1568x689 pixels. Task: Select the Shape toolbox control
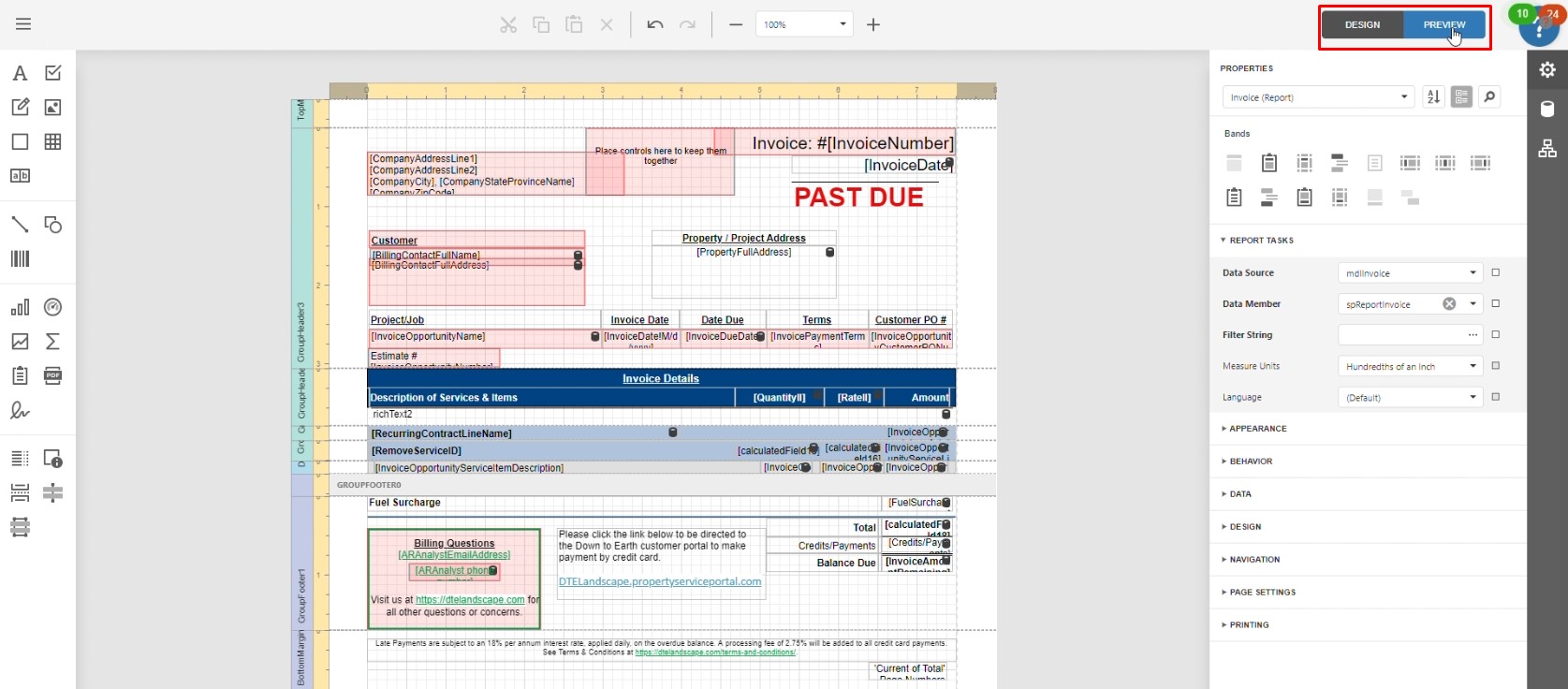pos(53,225)
